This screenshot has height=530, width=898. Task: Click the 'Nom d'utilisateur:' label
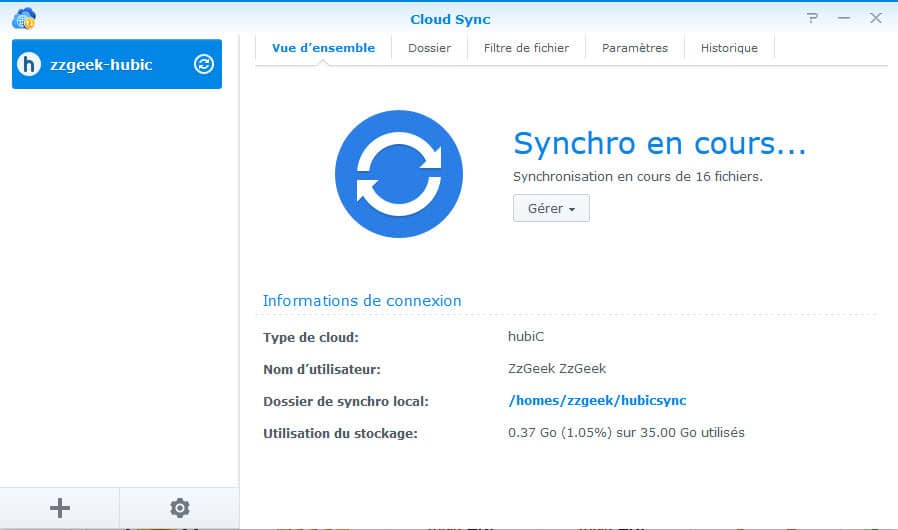(x=322, y=370)
